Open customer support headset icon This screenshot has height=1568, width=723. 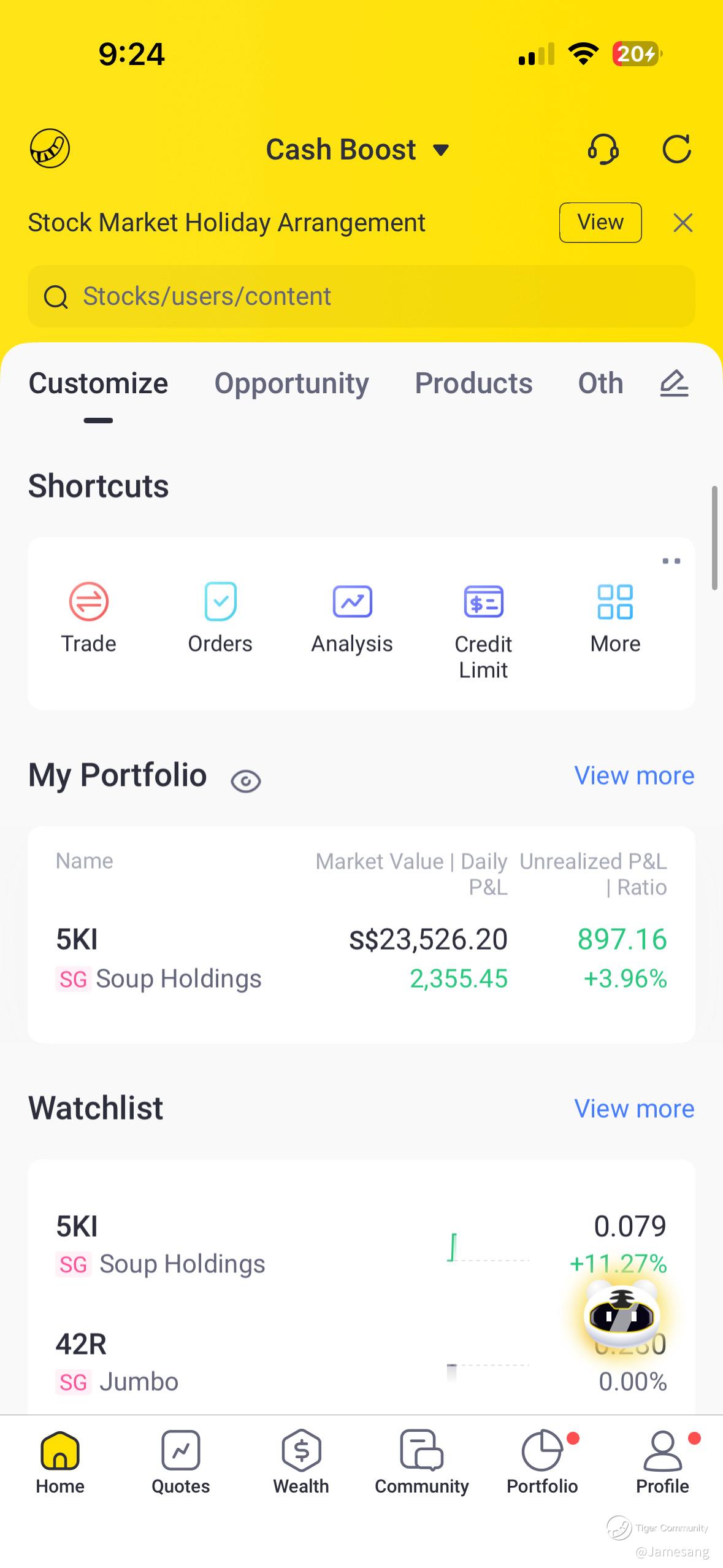point(603,149)
